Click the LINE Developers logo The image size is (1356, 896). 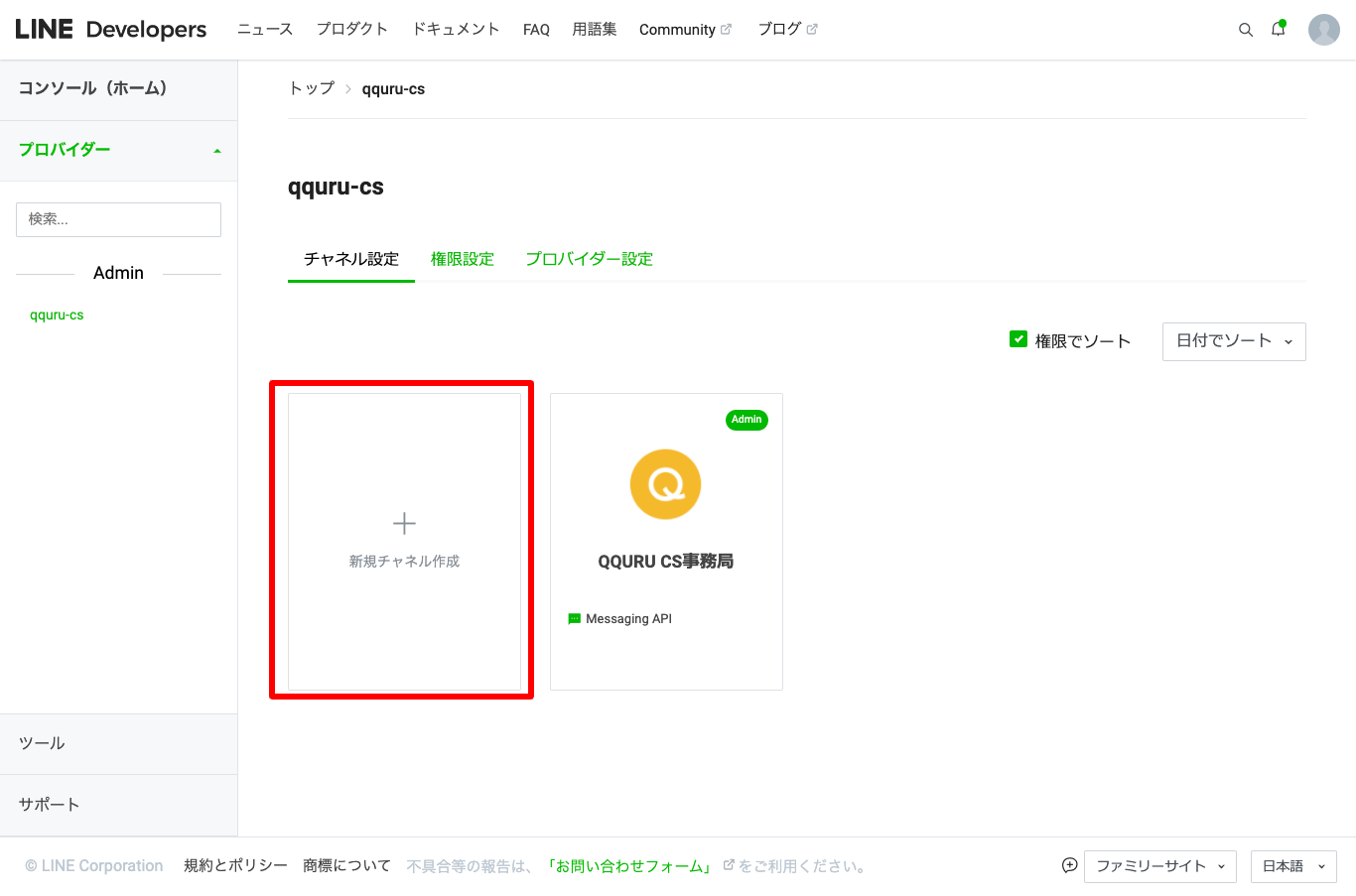click(x=111, y=30)
